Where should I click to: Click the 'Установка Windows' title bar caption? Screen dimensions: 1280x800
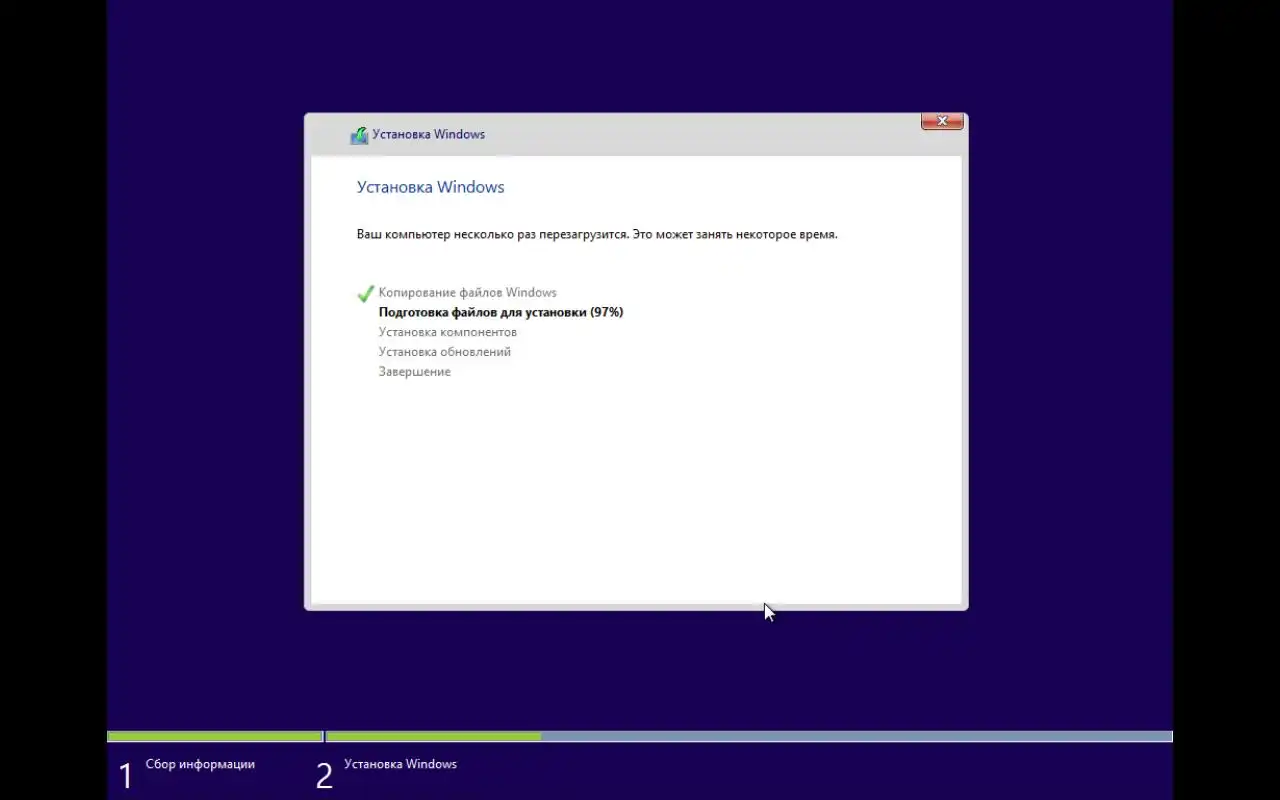428,134
